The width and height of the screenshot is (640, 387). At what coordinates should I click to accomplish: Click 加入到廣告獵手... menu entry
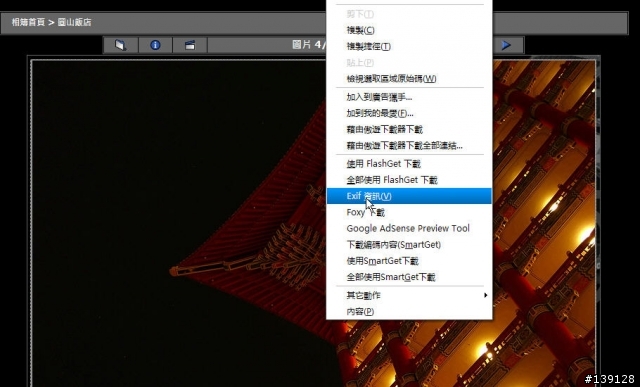[x=409, y=97]
